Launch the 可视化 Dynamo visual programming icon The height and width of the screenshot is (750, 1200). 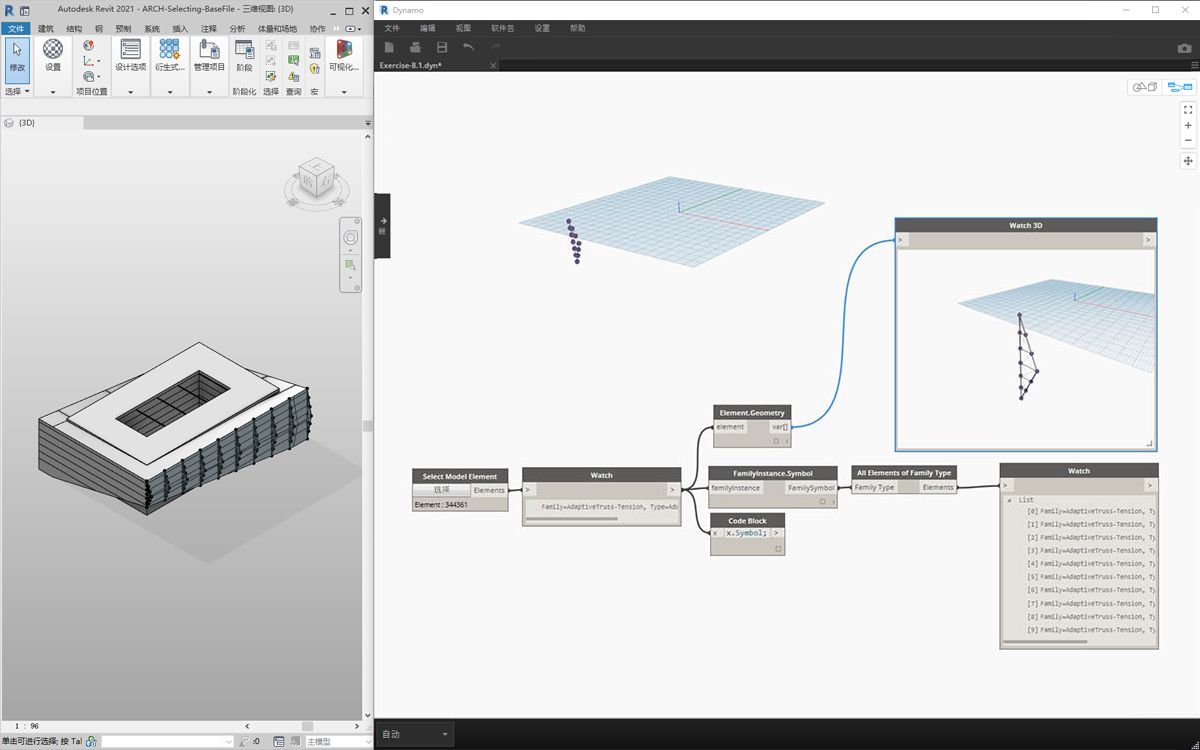pyautogui.click(x=344, y=56)
